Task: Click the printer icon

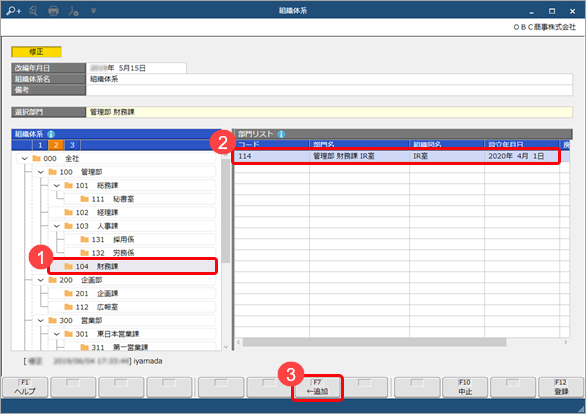Action: 53,11
